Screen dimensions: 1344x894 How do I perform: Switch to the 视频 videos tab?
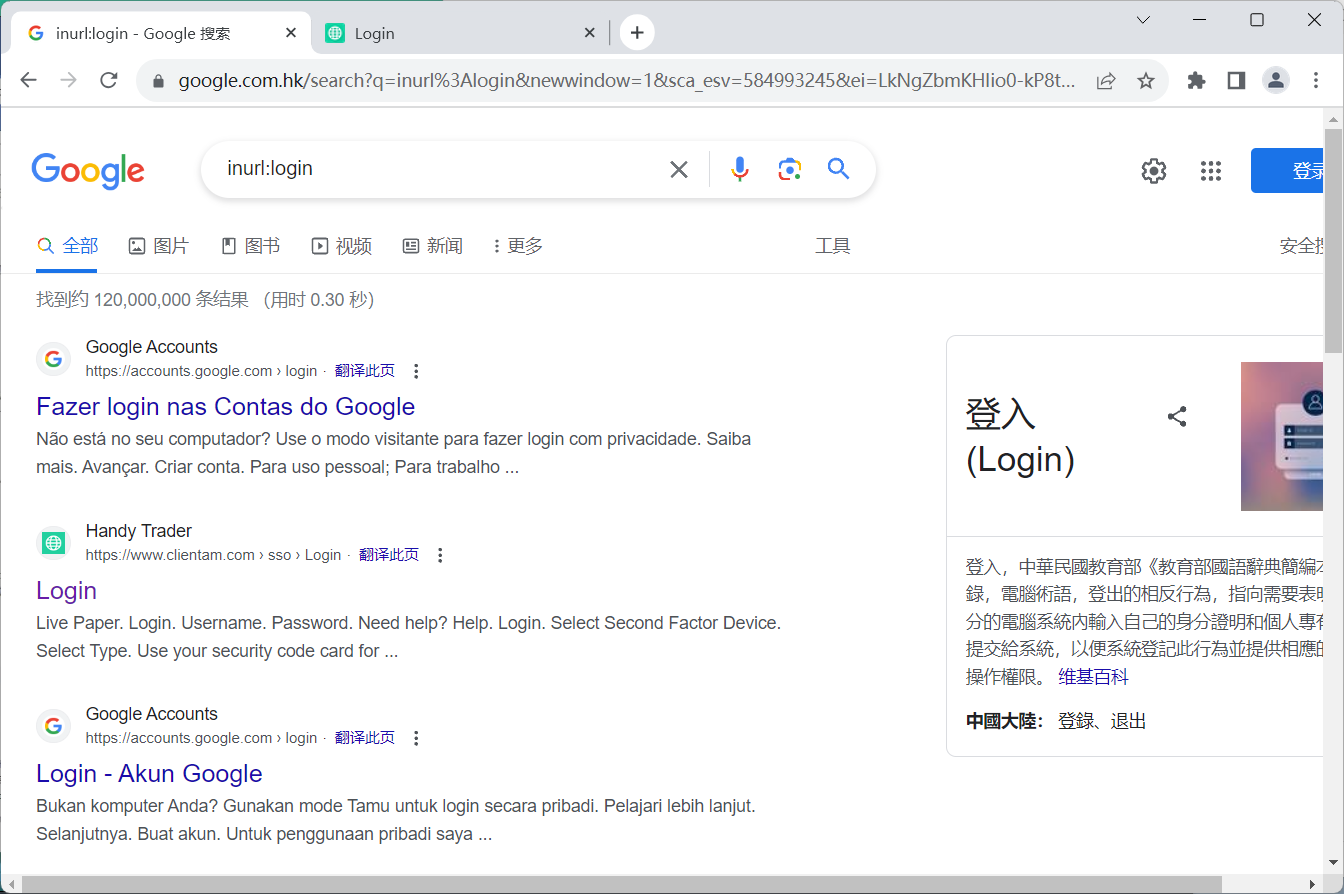point(342,246)
